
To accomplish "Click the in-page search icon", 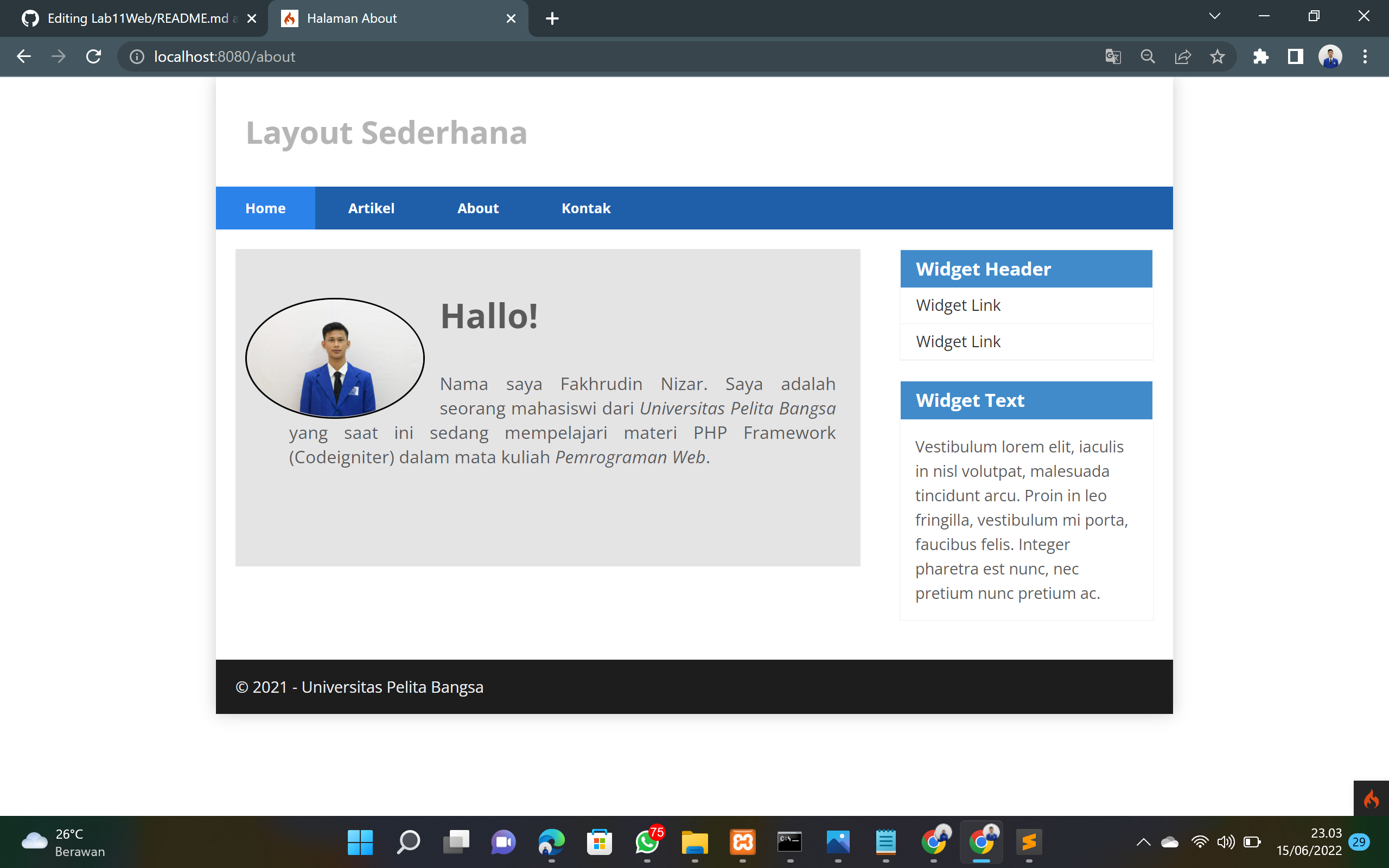I will point(1148,56).
